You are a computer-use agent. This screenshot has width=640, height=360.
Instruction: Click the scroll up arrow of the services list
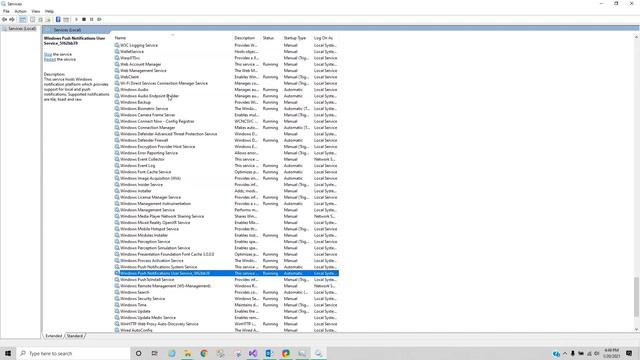[x=636, y=38]
